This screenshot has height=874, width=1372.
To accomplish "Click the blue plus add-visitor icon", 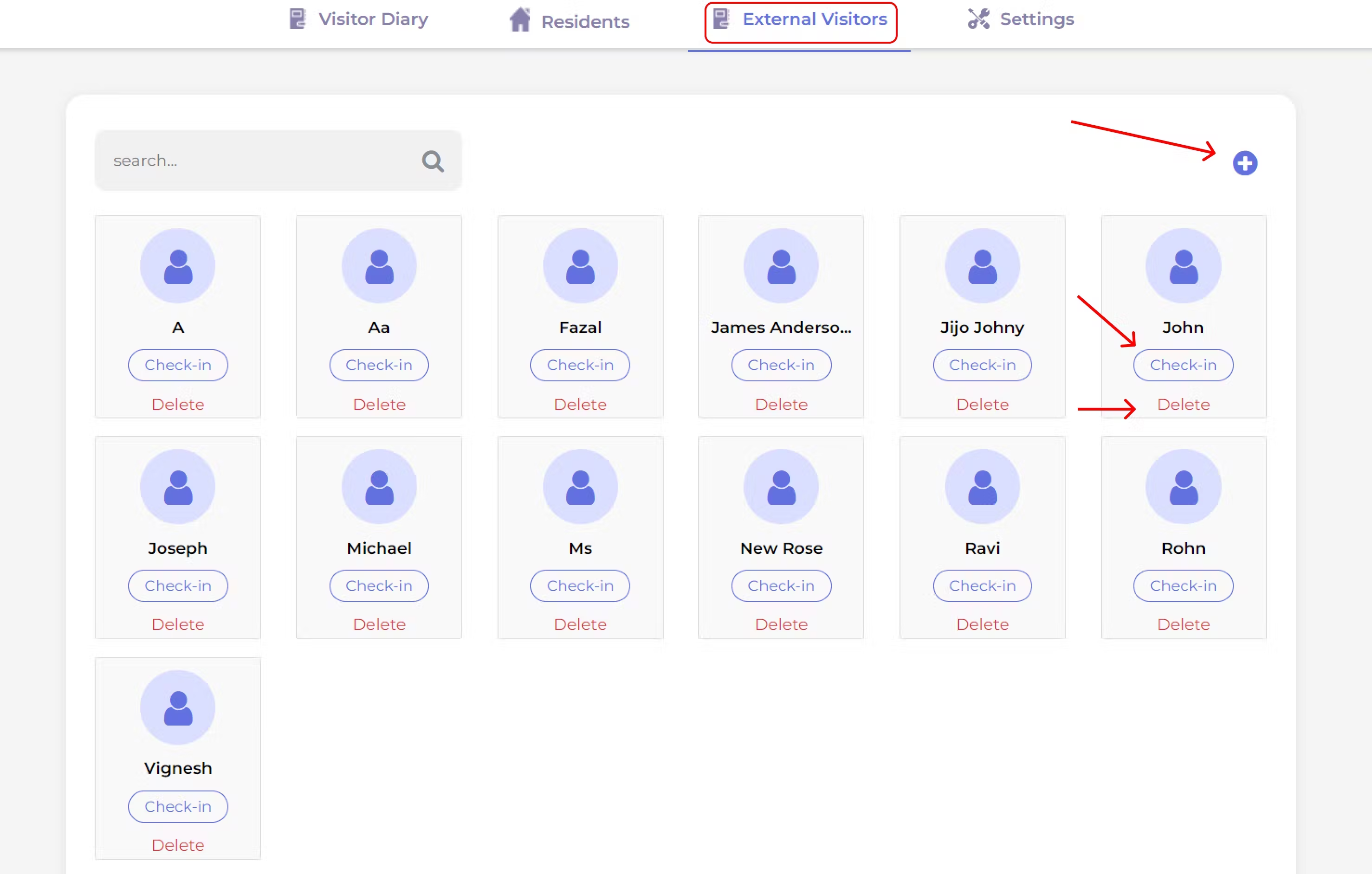I will click(x=1244, y=163).
